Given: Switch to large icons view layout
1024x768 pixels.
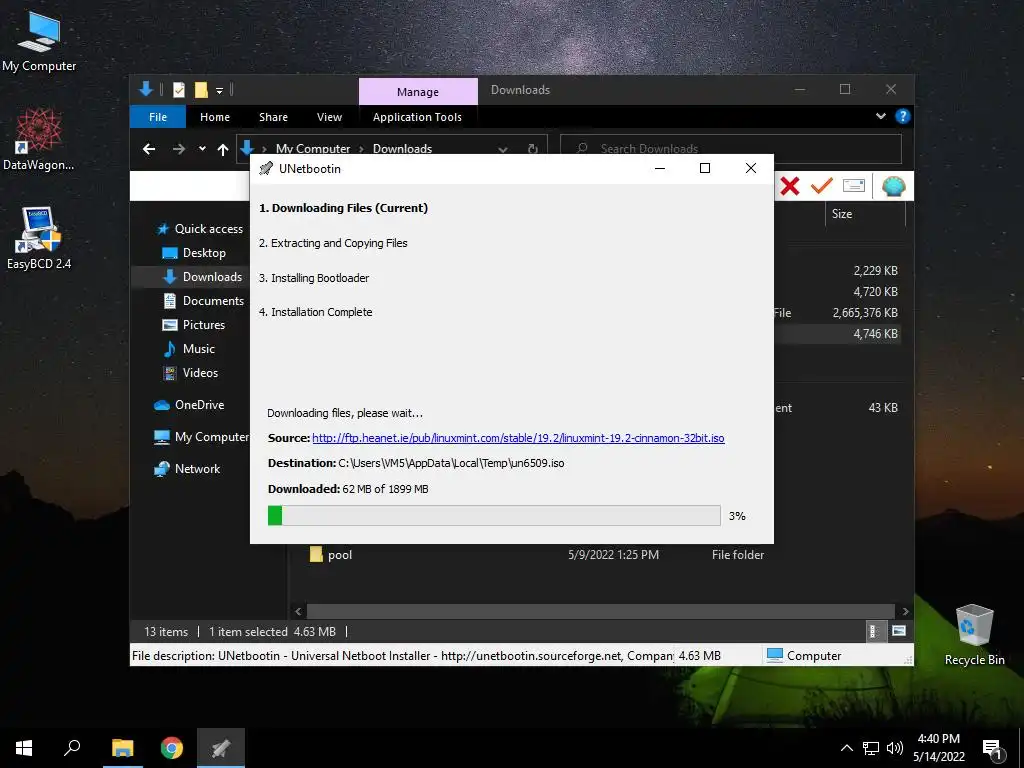Looking at the screenshot, I should (899, 631).
